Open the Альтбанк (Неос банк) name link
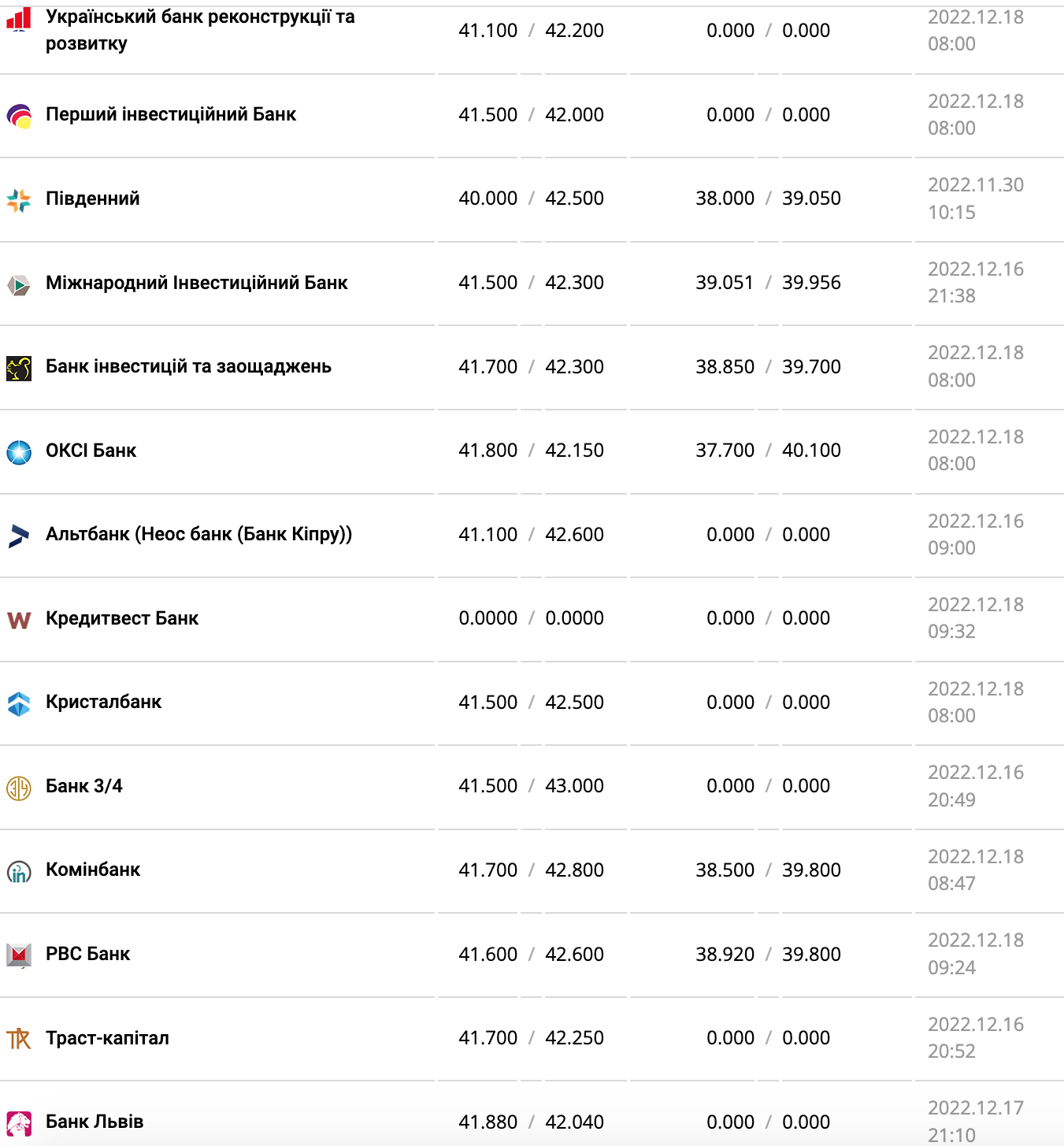Viewport: 1064px width, 1146px height. pyautogui.click(x=198, y=534)
